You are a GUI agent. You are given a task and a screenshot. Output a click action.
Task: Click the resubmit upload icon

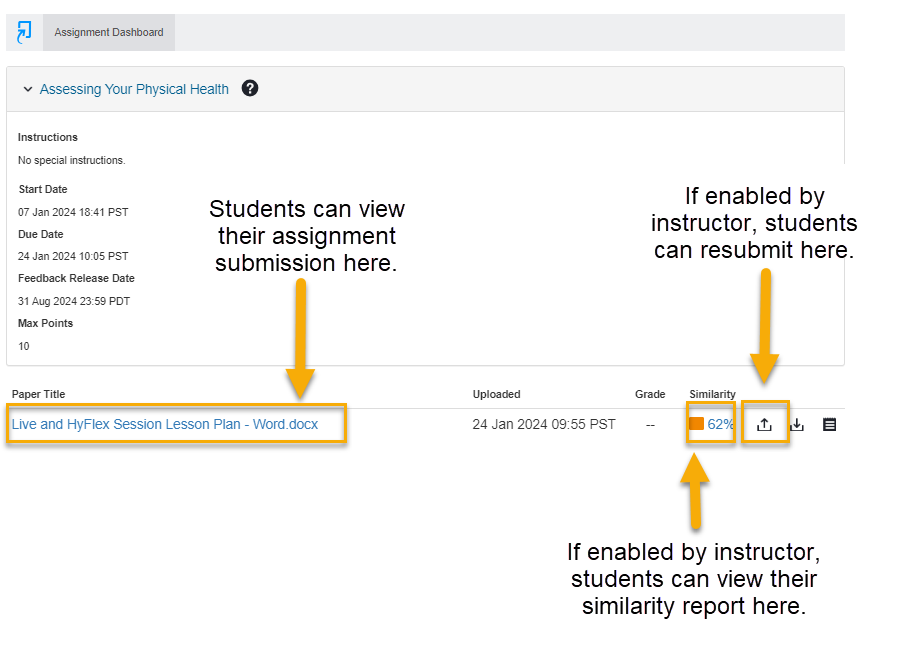tap(765, 424)
